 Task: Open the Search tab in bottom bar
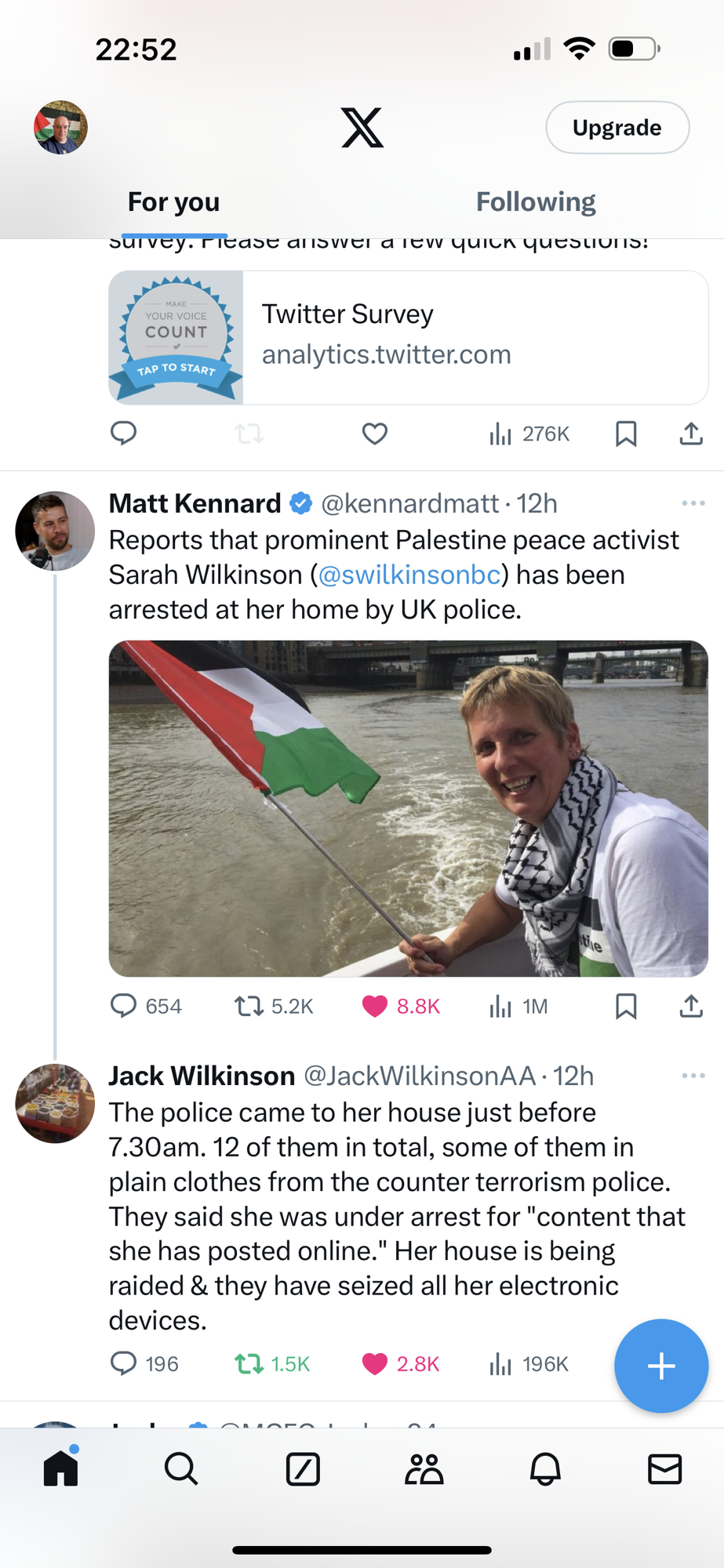point(181,1468)
